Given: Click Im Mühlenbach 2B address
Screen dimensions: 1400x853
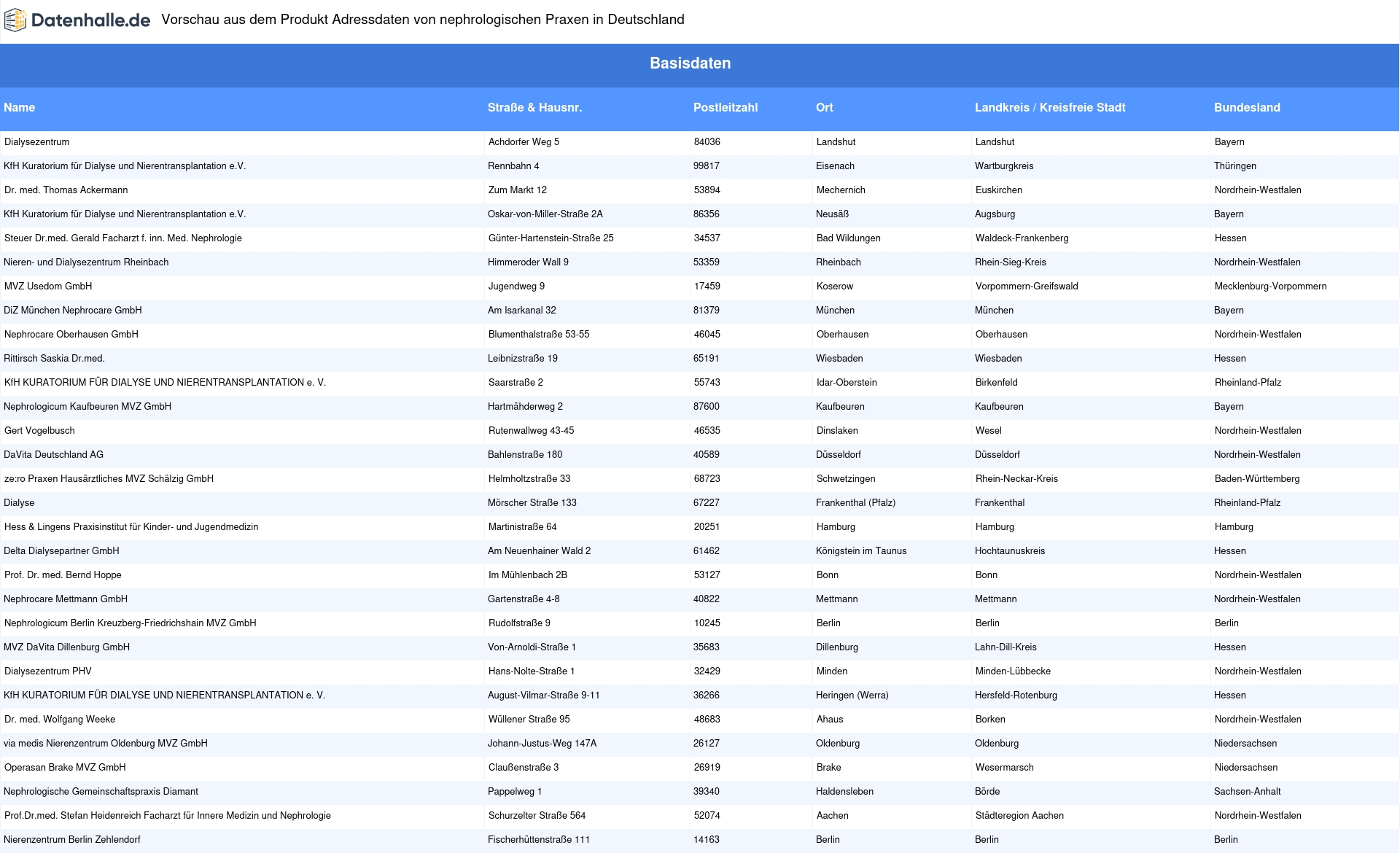Looking at the screenshot, I should point(528,575).
